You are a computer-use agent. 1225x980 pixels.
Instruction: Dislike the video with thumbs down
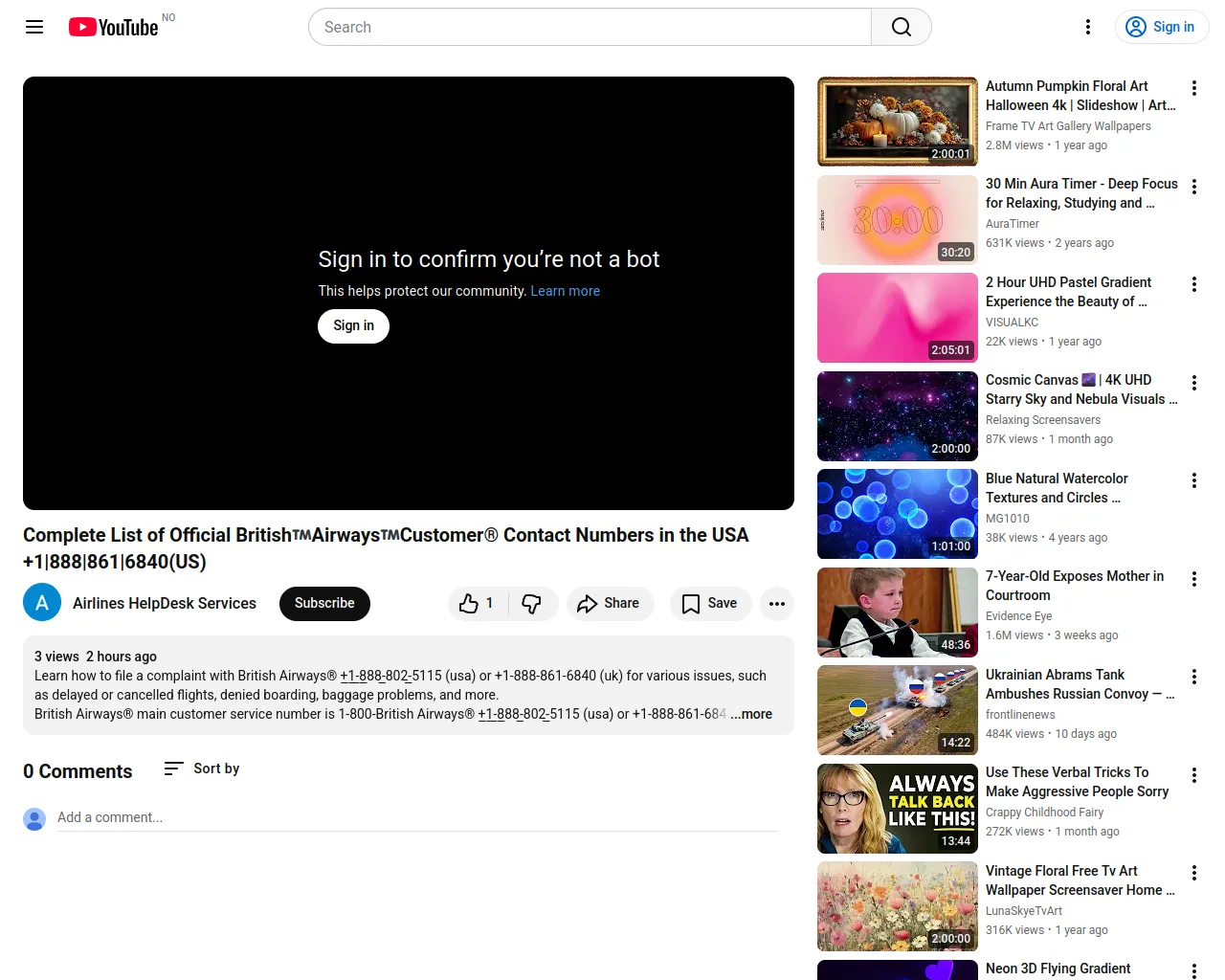532,604
